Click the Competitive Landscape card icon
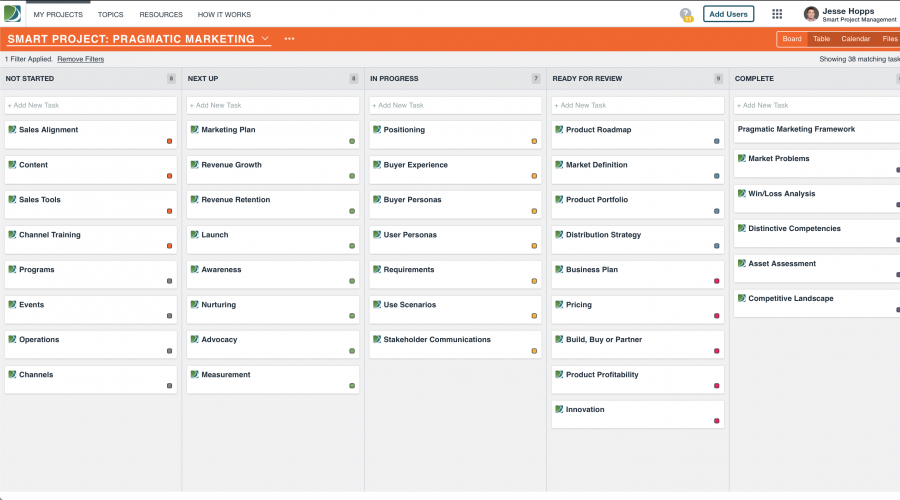Screen dimensions: 900x500 coord(742,298)
